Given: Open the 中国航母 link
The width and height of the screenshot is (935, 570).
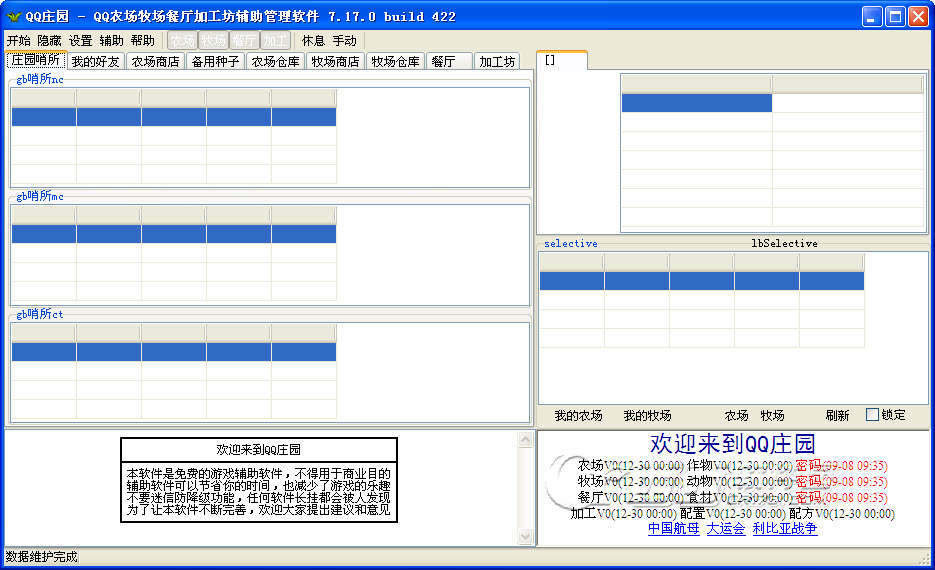Looking at the screenshot, I should click(x=673, y=528).
